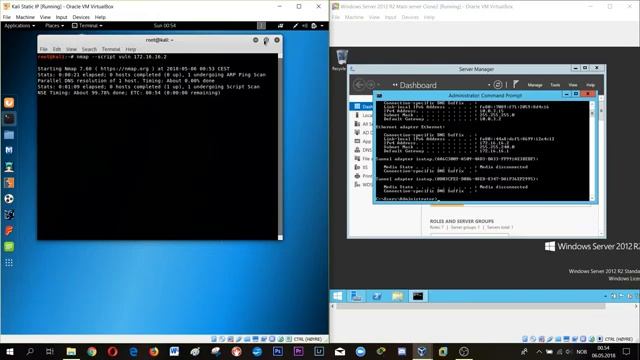The height and width of the screenshot is (360, 640).
Task: Click the Terminal icon in Kali dock
Action: [x=9, y=118]
